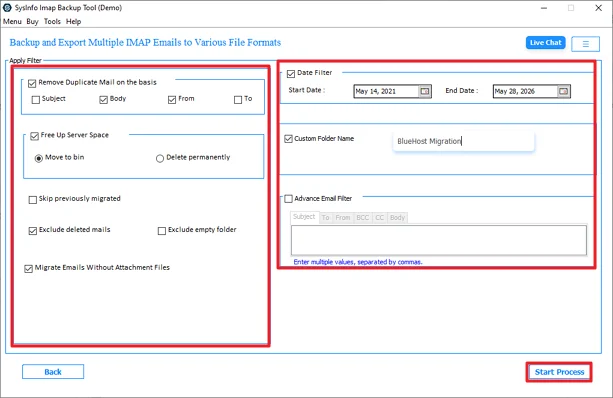
Task: Click the Back button
Action: pos(53,372)
